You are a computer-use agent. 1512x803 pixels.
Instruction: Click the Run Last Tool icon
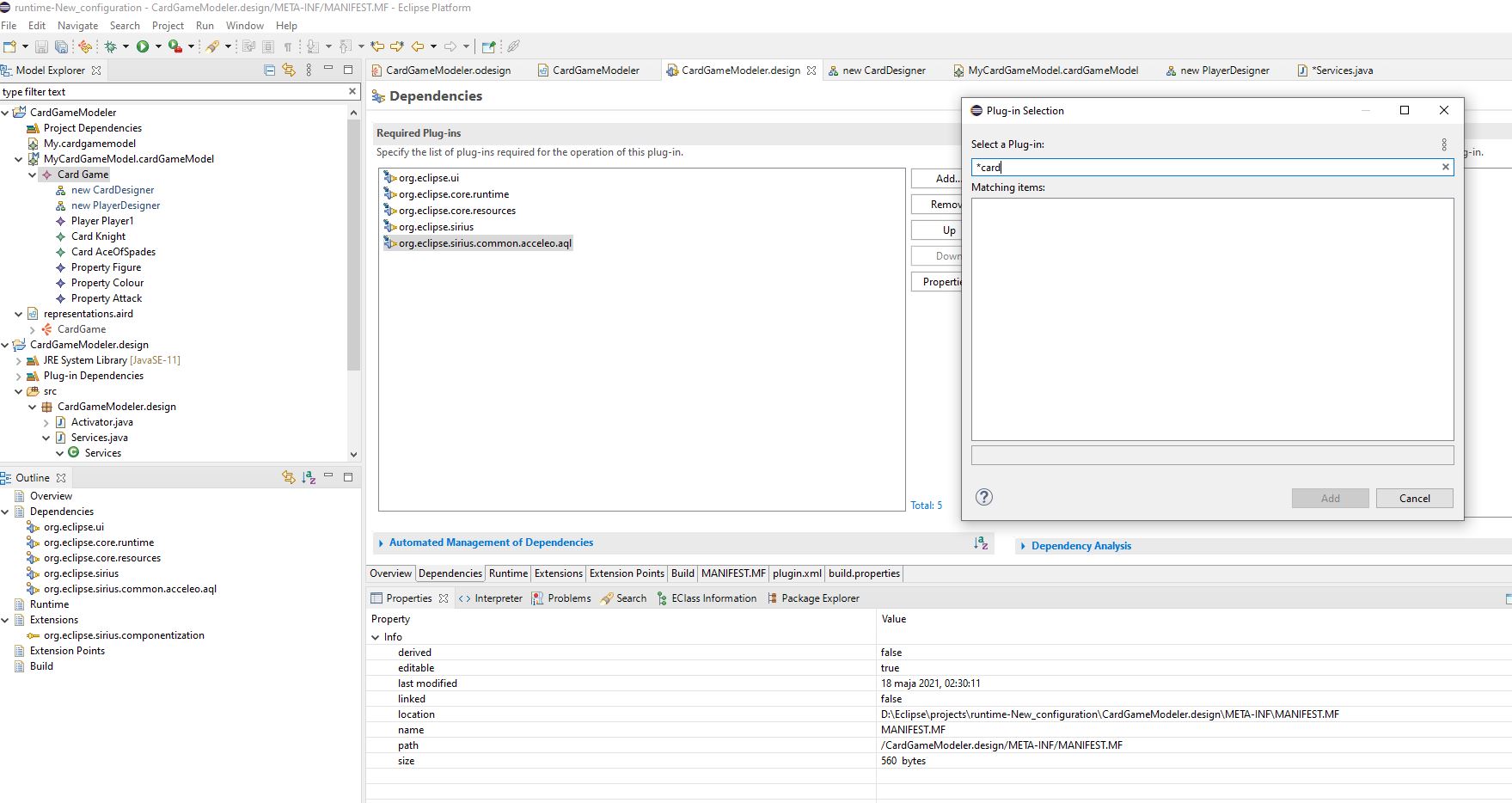pyautogui.click(x=175, y=46)
